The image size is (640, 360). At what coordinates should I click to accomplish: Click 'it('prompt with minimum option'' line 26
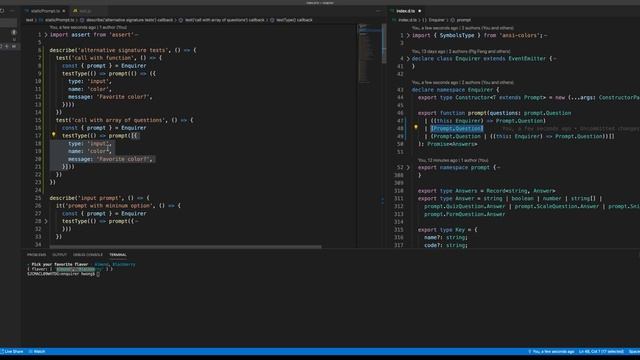118,206
